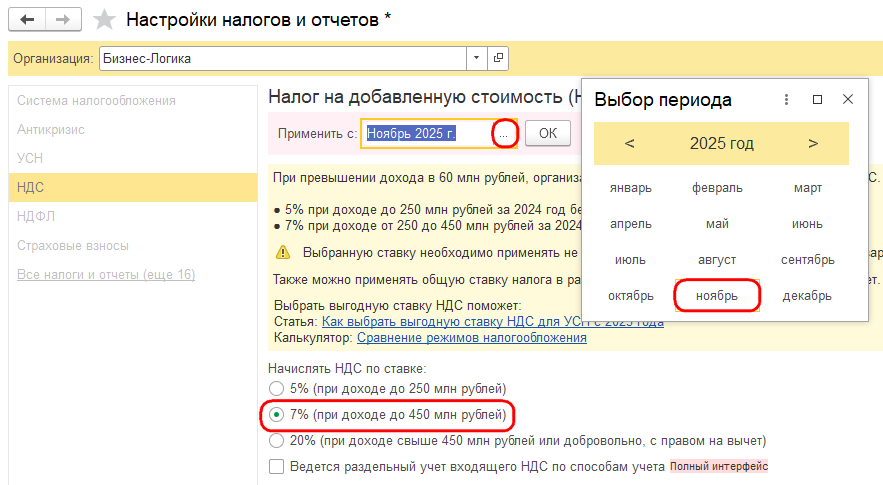Go forward with the right arrow button
Image resolution: width=883 pixels, height=485 pixels.
click(x=63, y=20)
